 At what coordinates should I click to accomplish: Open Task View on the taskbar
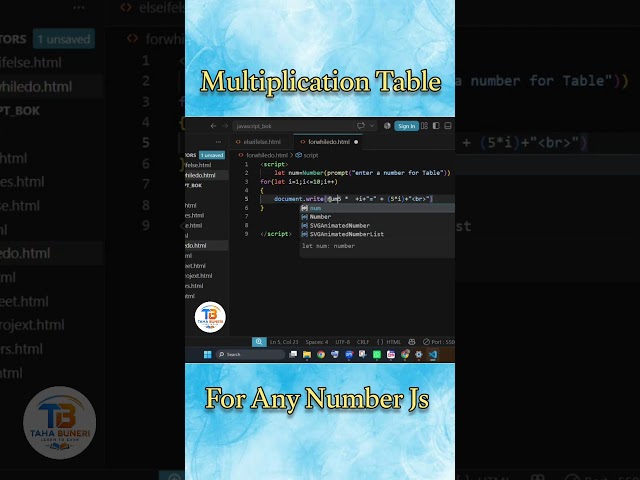[x=293, y=354]
